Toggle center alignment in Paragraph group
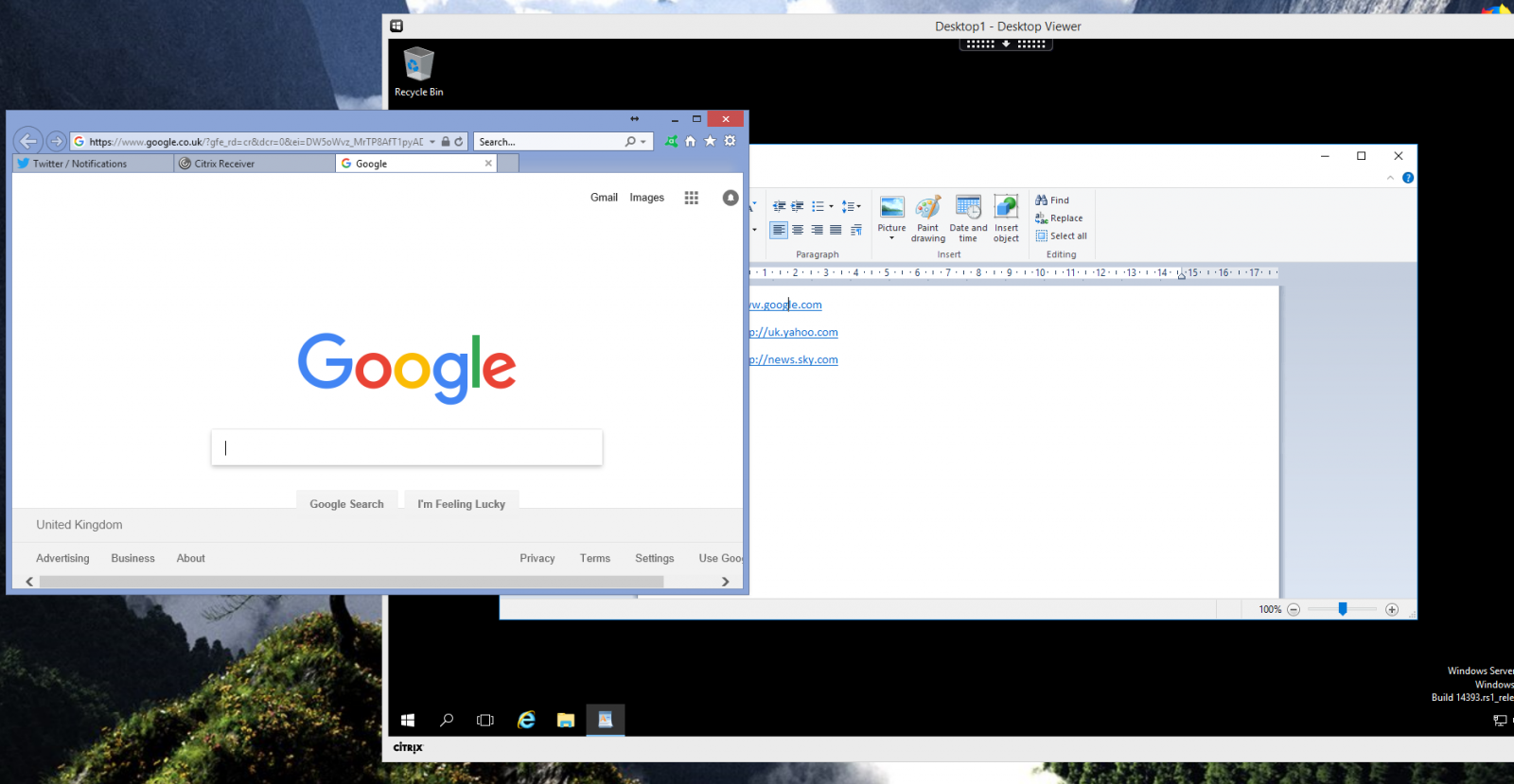 798,230
